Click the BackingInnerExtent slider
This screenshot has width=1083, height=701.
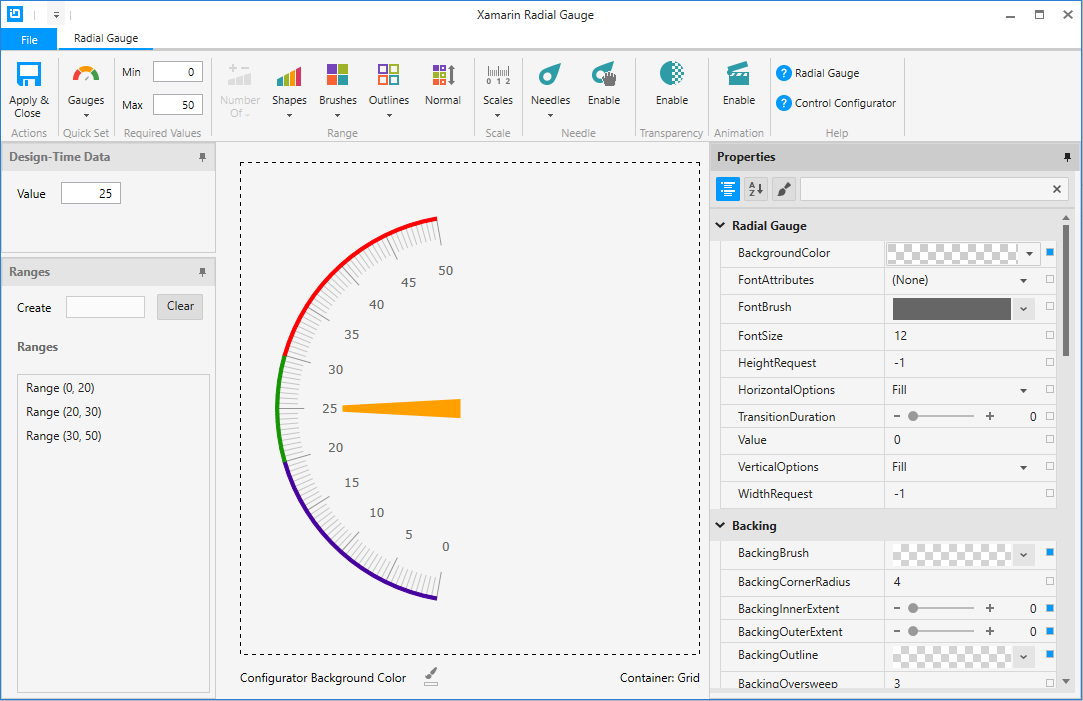click(x=943, y=608)
